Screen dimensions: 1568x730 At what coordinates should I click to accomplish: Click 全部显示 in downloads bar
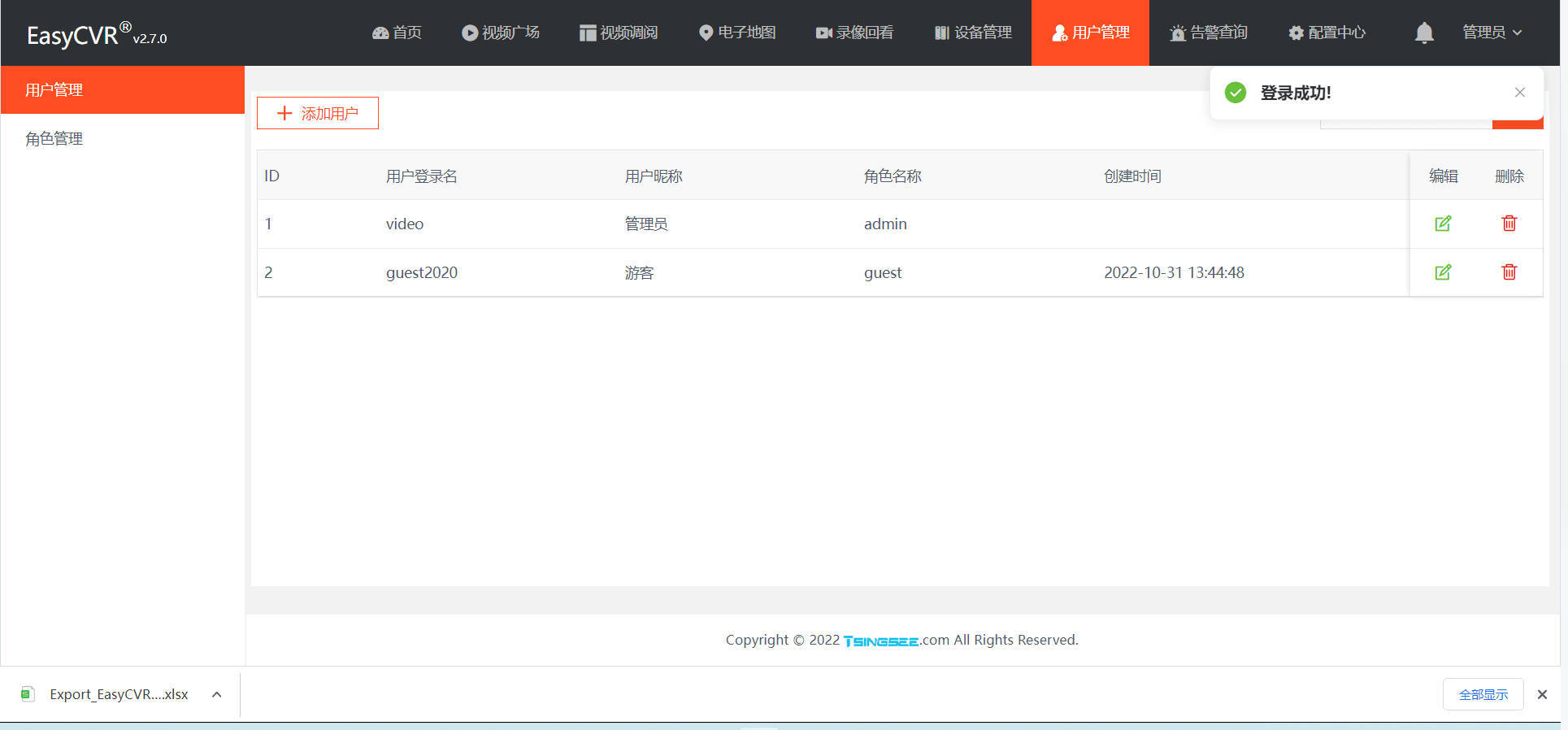(1483, 694)
